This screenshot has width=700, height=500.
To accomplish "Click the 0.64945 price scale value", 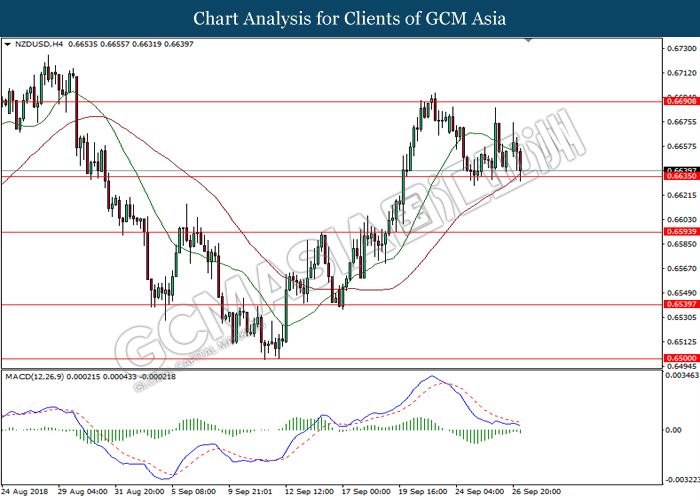I will tap(681, 367).
